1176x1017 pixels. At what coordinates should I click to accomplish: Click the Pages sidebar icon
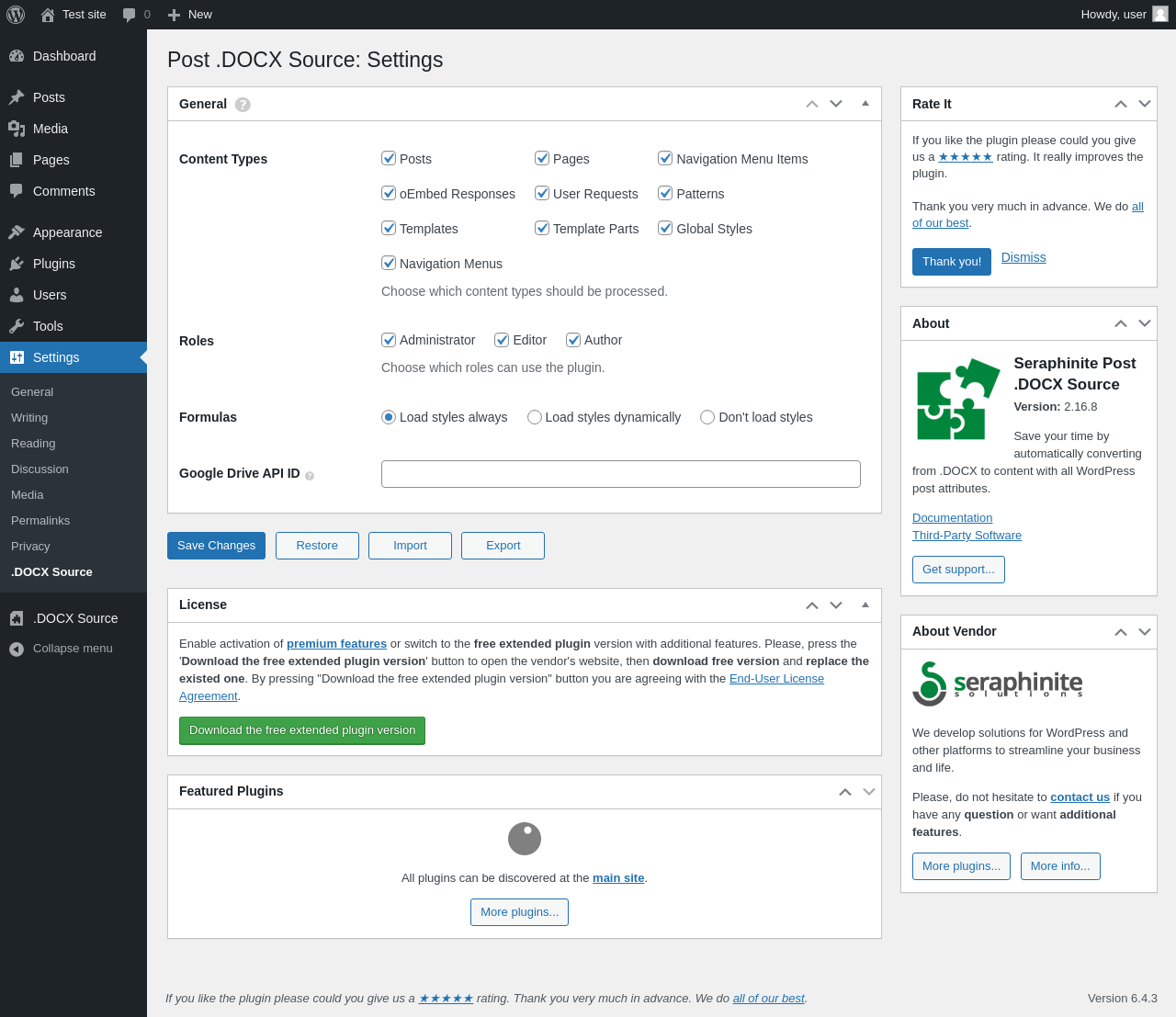[17, 160]
